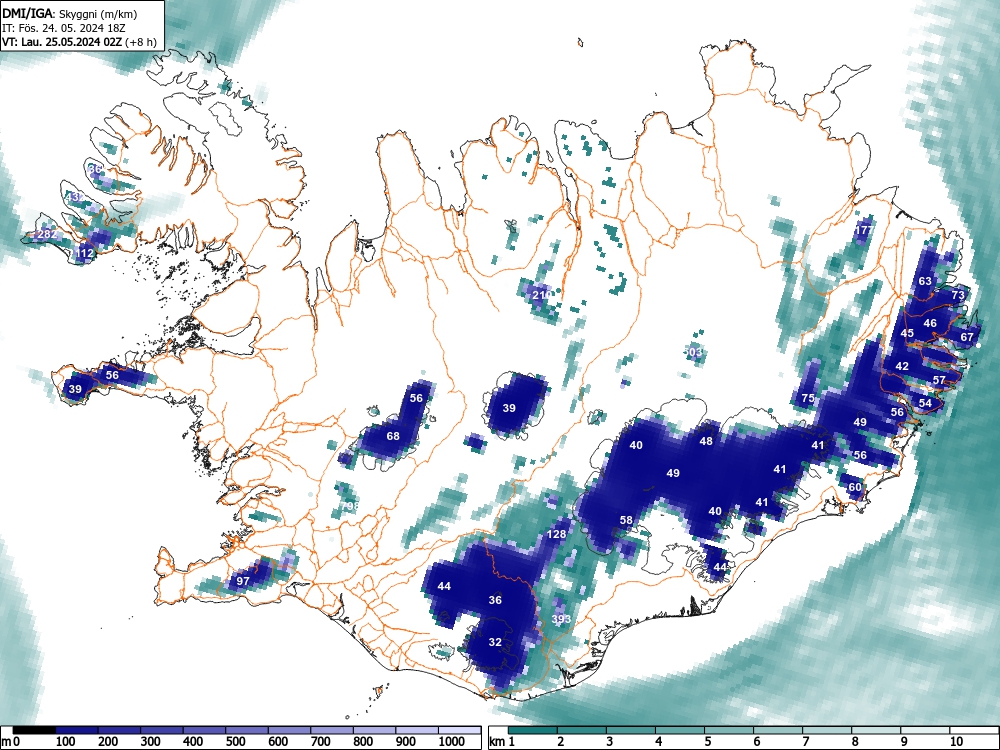Click visibility value "73" in the east fjords
Screen dimensions: 1000x750
pyautogui.click(x=958, y=295)
